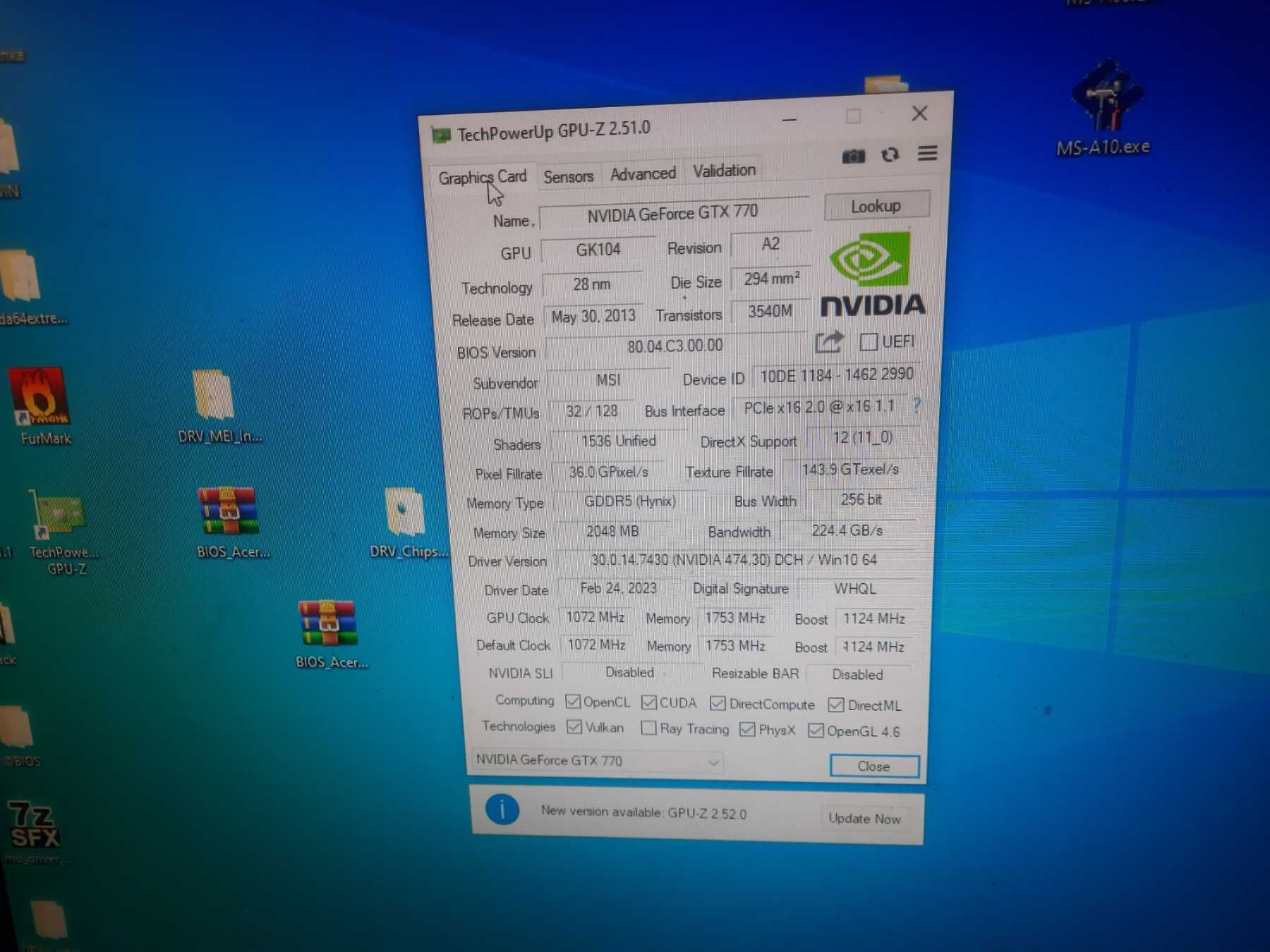The height and width of the screenshot is (952, 1270).
Task: Click the Name field showing GTX 770
Action: [x=674, y=213]
